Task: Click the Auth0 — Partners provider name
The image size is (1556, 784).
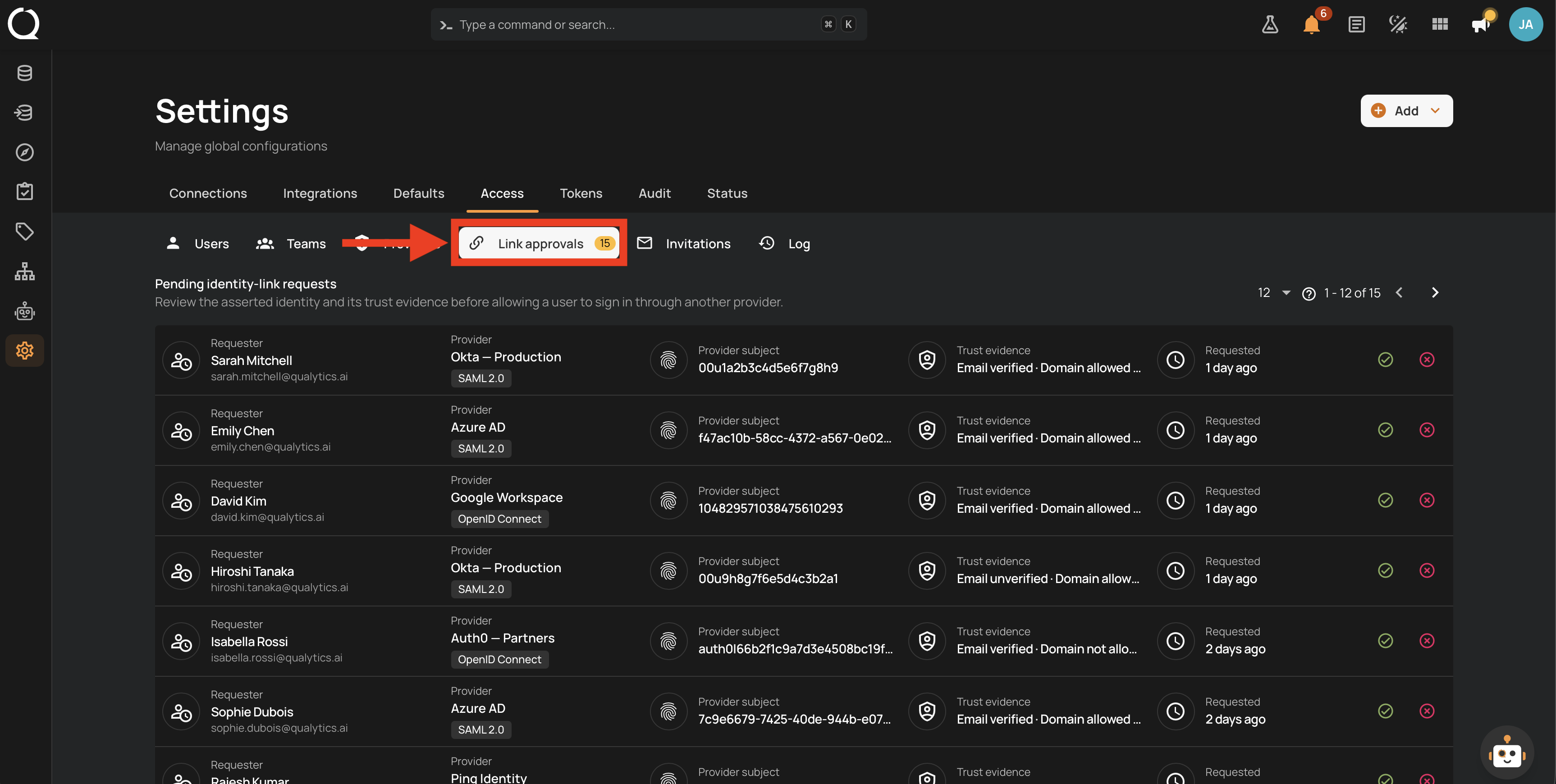Action: [503, 638]
